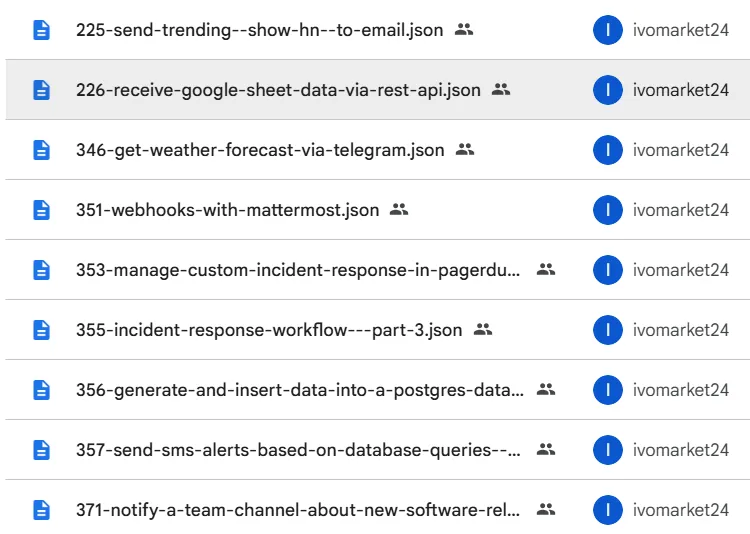
Task: Click the document icon beside 346-get-weather-forecast-via-telegram.json
Action: tap(41, 150)
